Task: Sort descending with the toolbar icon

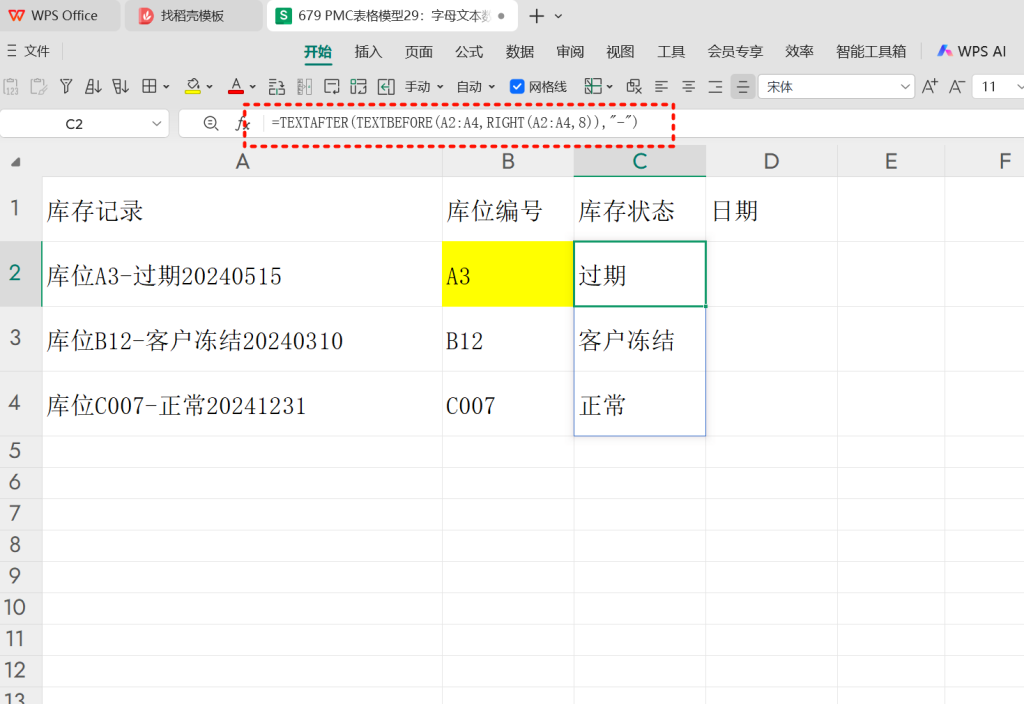Action: coord(121,86)
